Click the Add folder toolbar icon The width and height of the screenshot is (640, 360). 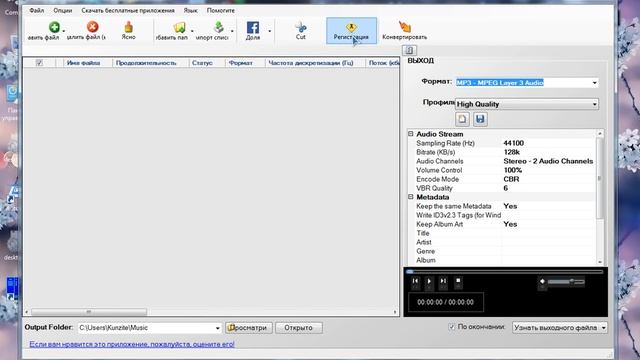180,27
